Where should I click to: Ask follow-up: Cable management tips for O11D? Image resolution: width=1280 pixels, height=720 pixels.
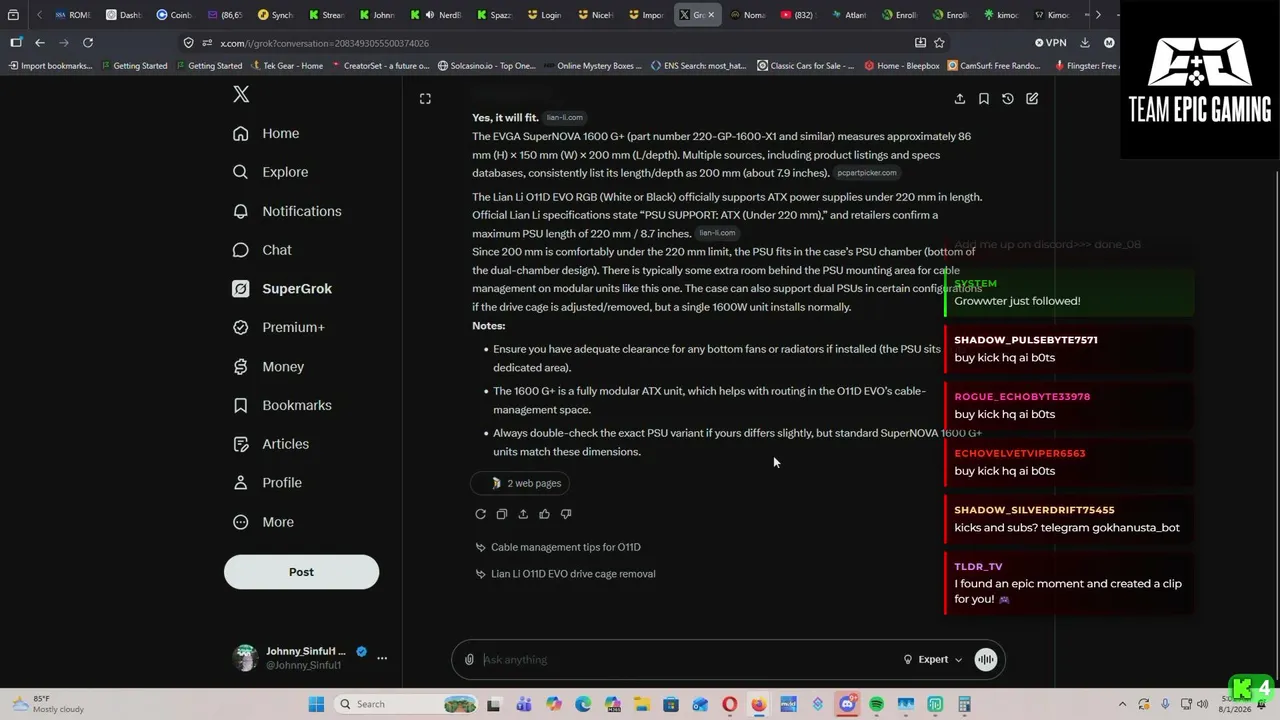click(x=558, y=547)
